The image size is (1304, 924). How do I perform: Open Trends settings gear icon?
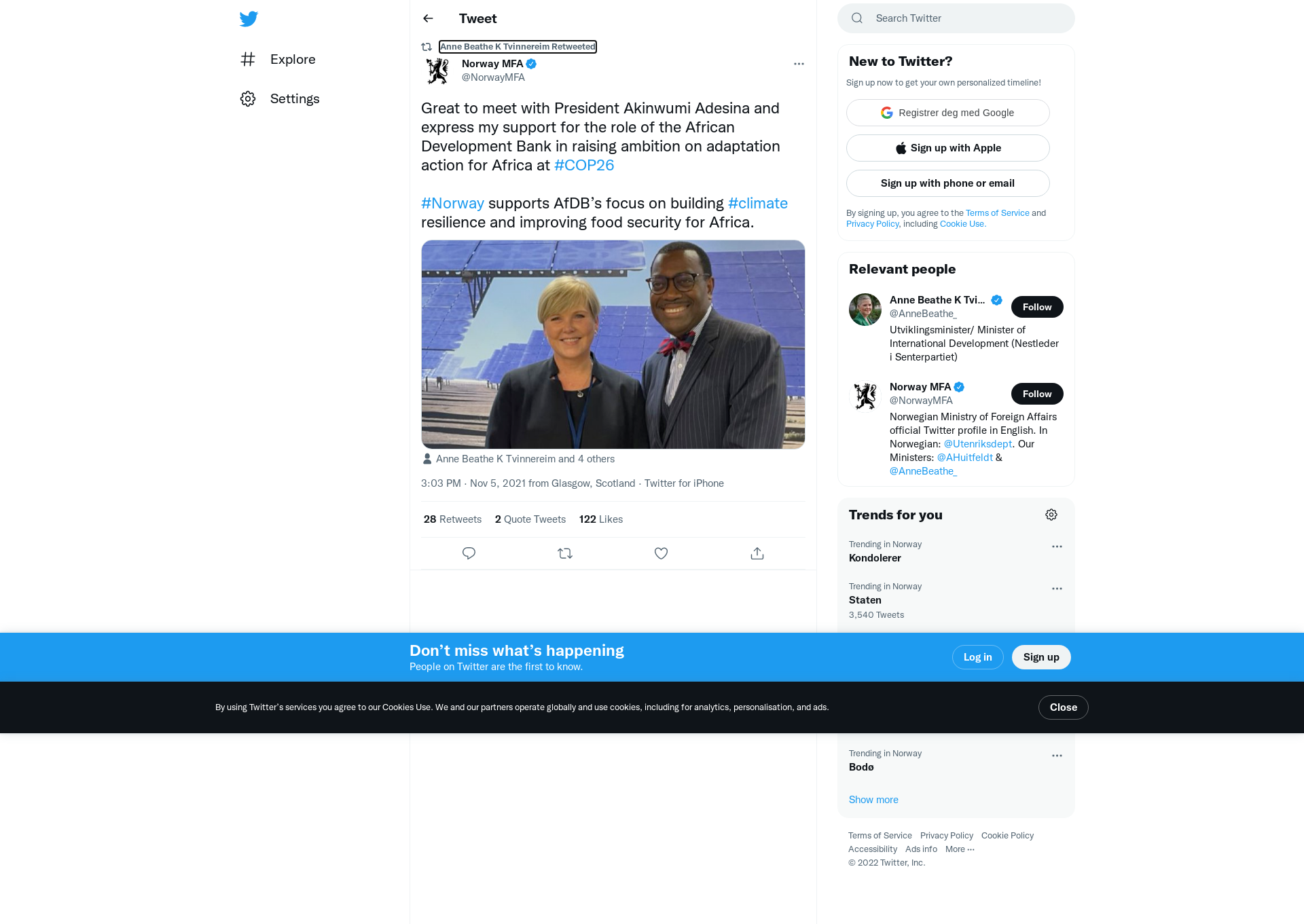1051,515
